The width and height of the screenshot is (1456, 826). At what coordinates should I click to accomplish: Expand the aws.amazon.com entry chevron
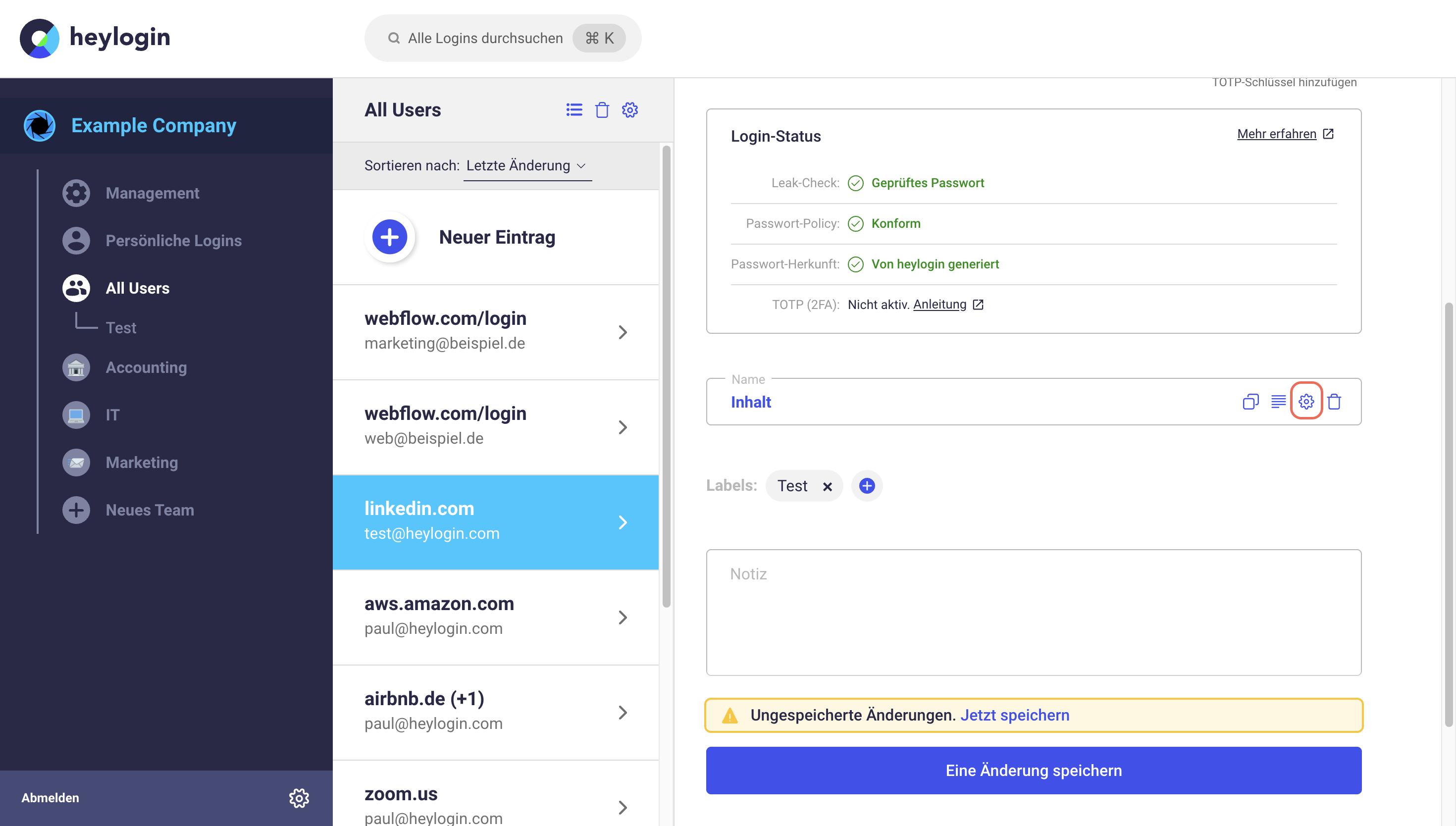click(622, 617)
